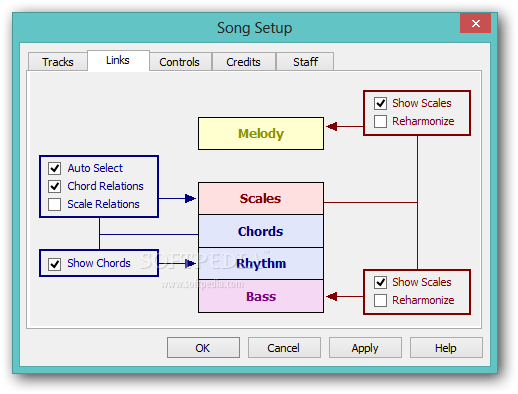518x394 pixels.
Task: Click the Rhythm block
Action: 261,263
